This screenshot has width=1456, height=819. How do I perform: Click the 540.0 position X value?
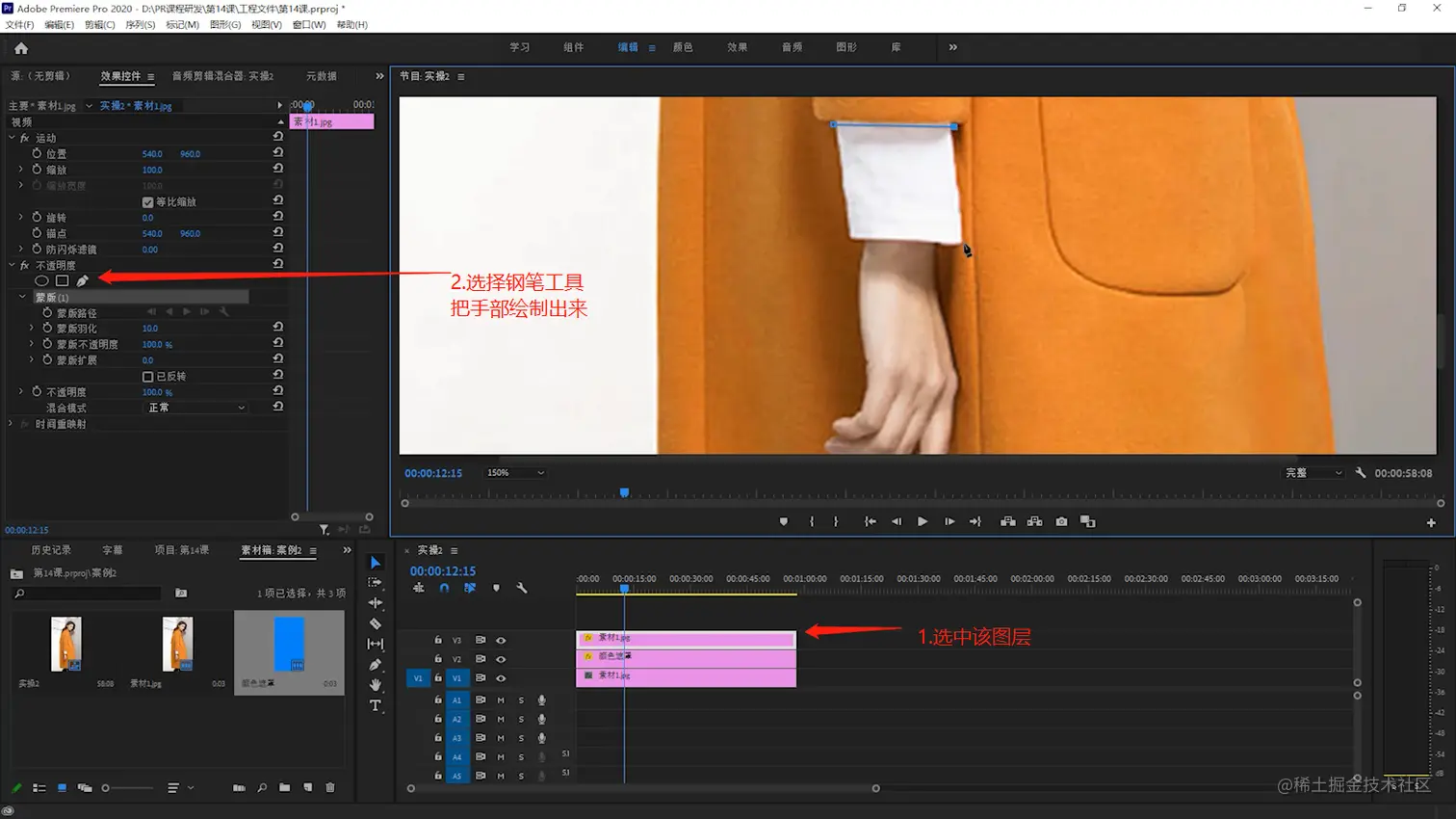[x=152, y=154]
